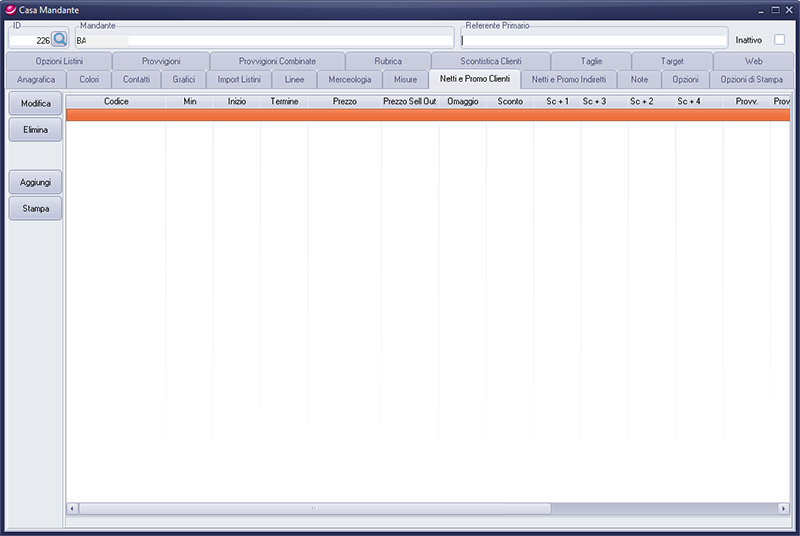Switch to the Anagrafica tab

[36, 79]
